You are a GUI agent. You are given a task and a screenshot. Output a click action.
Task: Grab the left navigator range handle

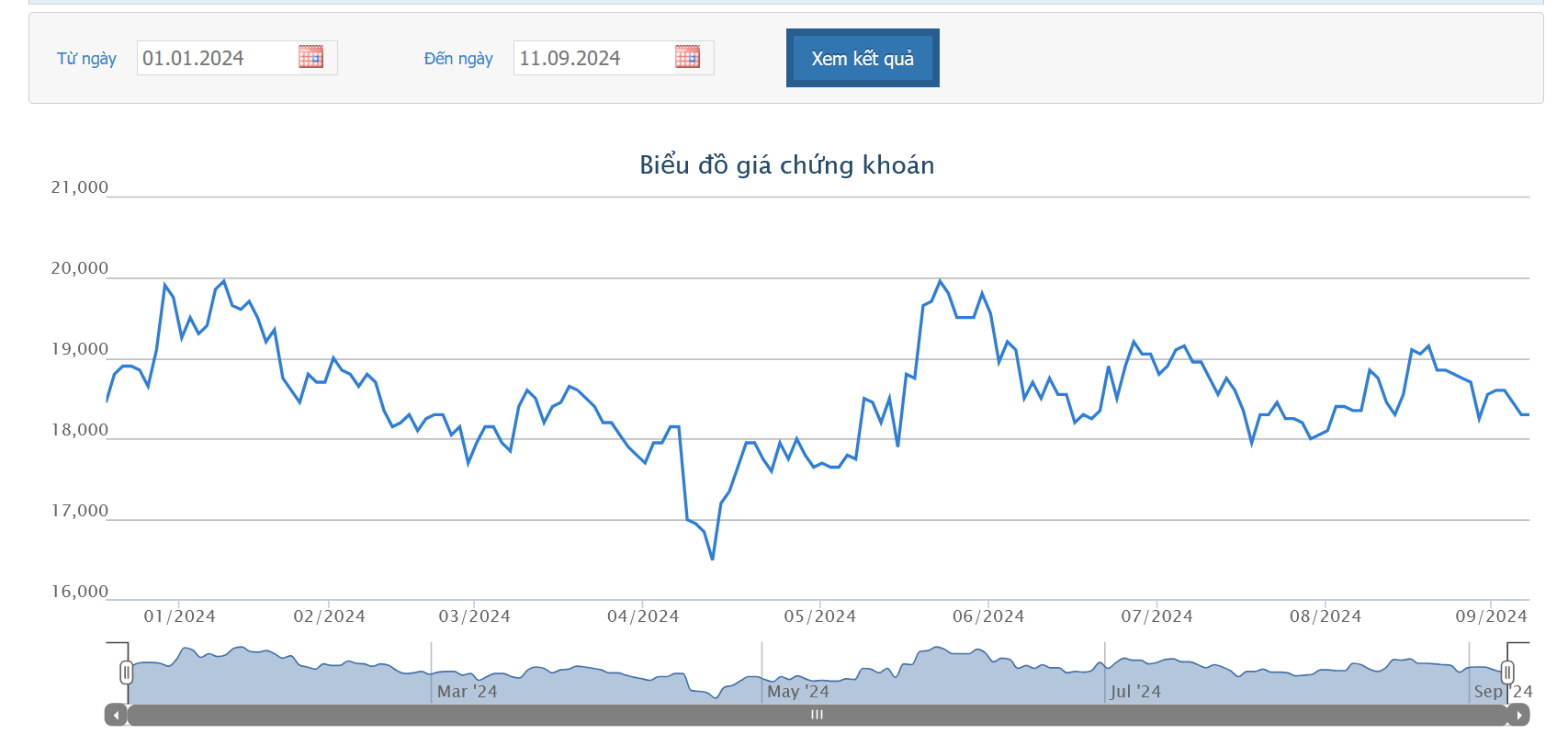point(127,673)
